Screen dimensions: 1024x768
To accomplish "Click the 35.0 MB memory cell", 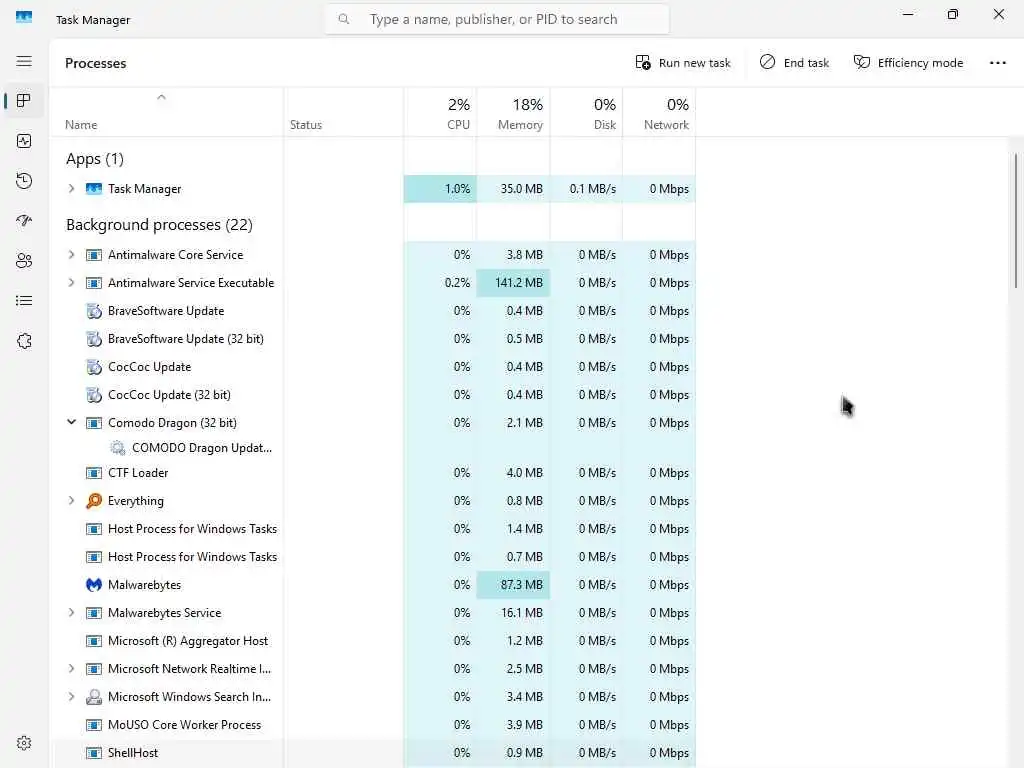I will pos(513,189).
